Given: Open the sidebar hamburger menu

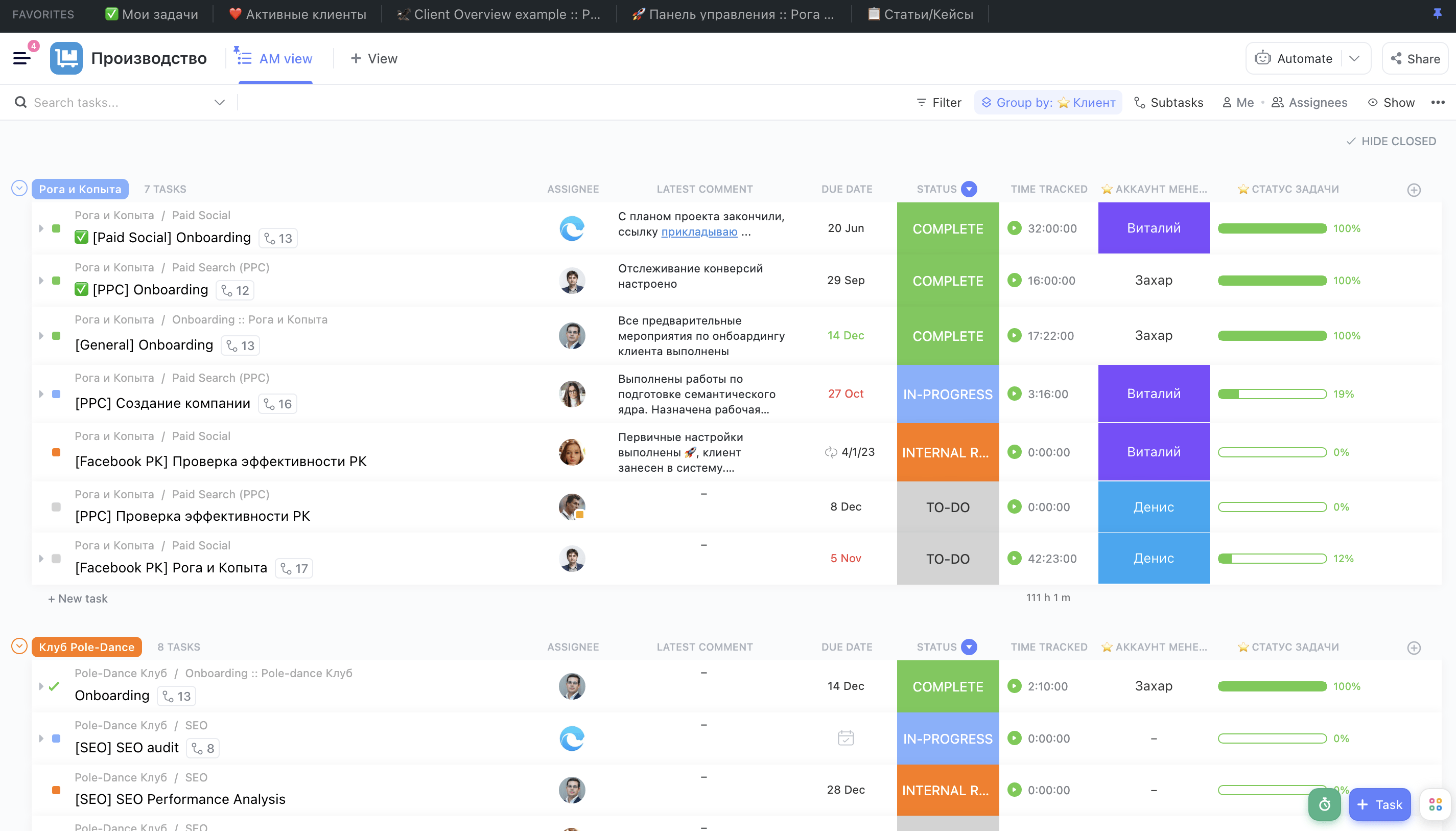Looking at the screenshot, I should (21, 58).
